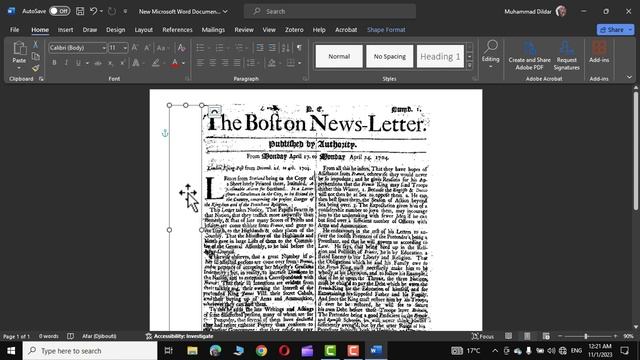This screenshot has height=360, width=640.
Task: Click the zoom slider in status bar
Action: coord(587,336)
